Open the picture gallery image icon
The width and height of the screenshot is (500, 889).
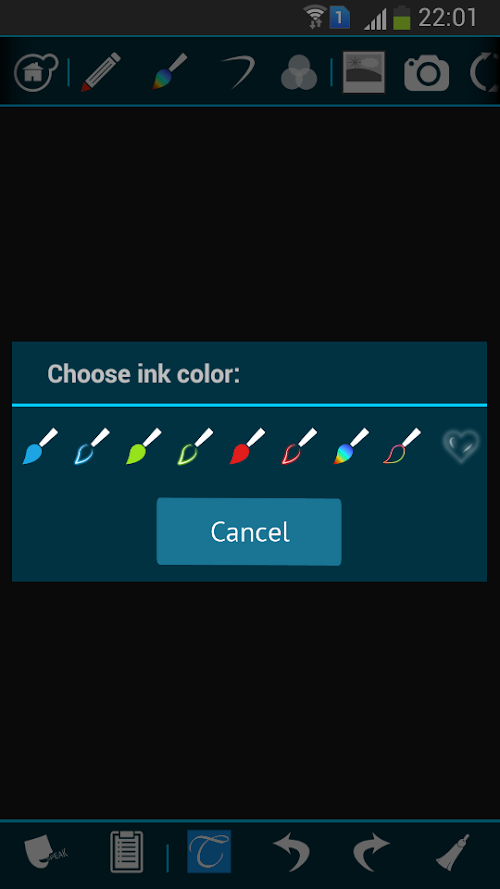coord(364,72)
